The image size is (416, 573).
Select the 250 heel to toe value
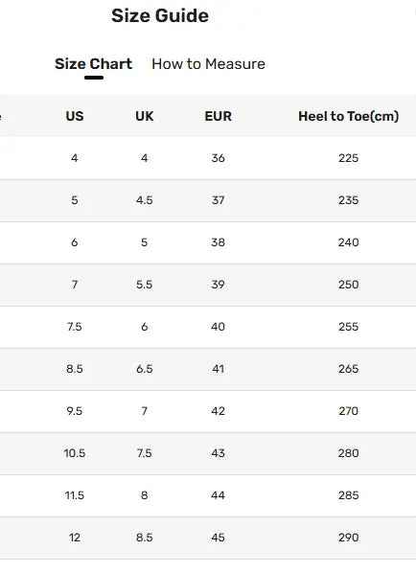click(x=348, y=285)
